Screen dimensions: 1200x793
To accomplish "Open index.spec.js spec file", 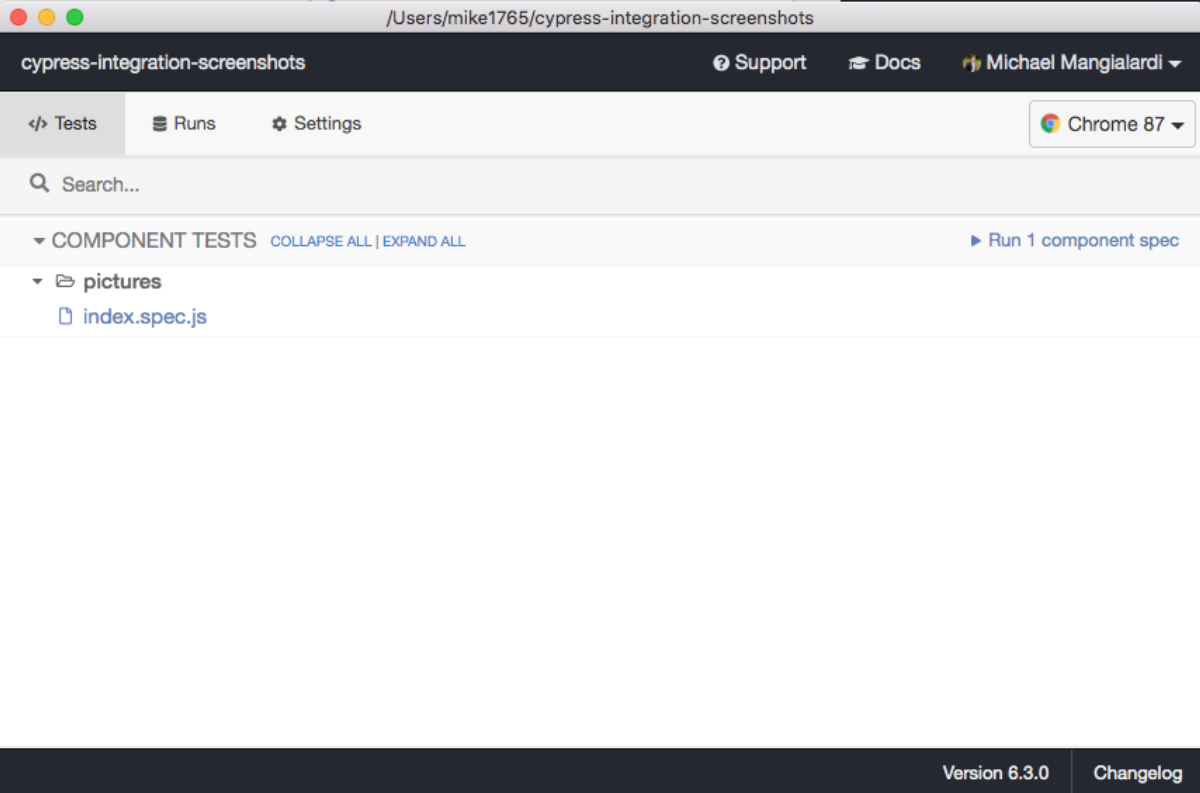I will (145, 317).
